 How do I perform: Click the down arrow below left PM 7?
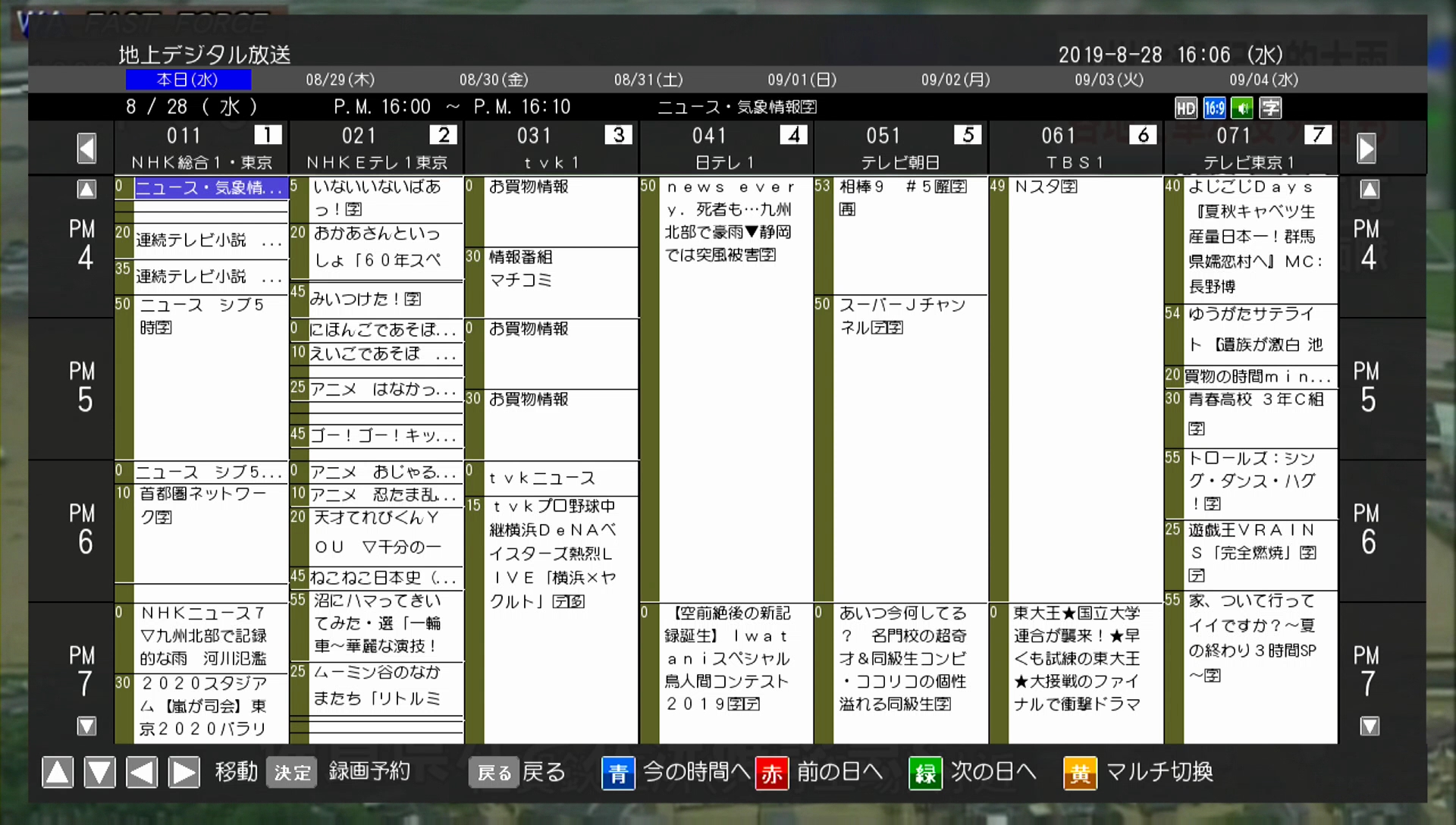[x=86, y=726]
